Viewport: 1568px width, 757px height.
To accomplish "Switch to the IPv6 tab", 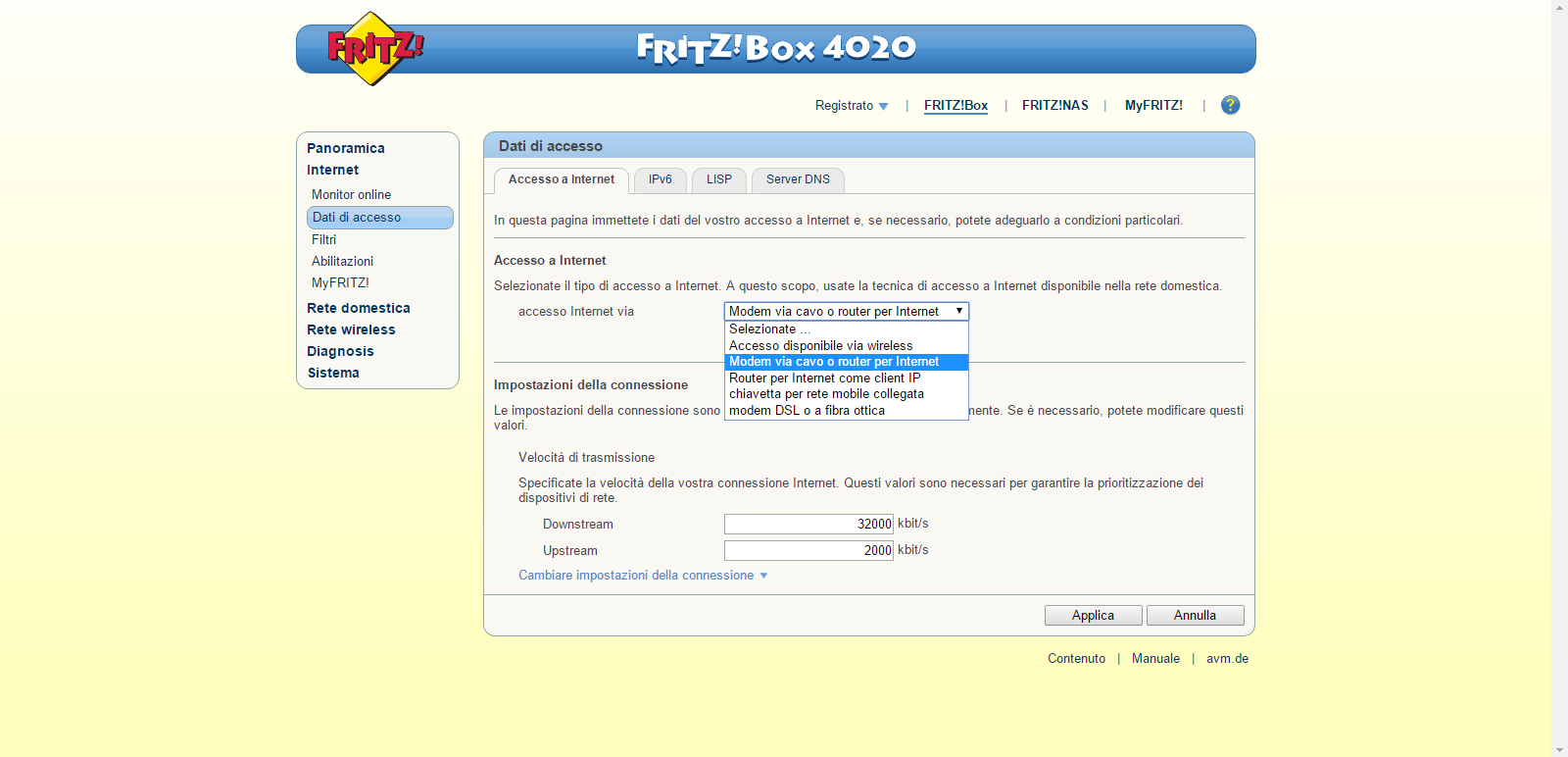I will [660, 179].
